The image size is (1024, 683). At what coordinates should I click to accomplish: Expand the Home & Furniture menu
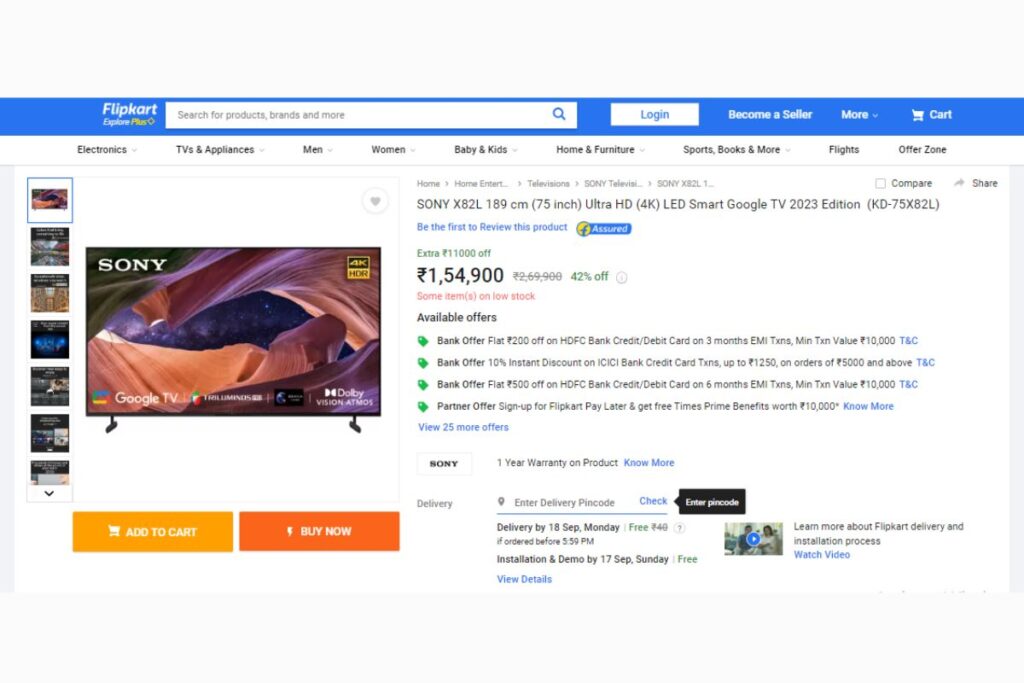click(600, 150)
